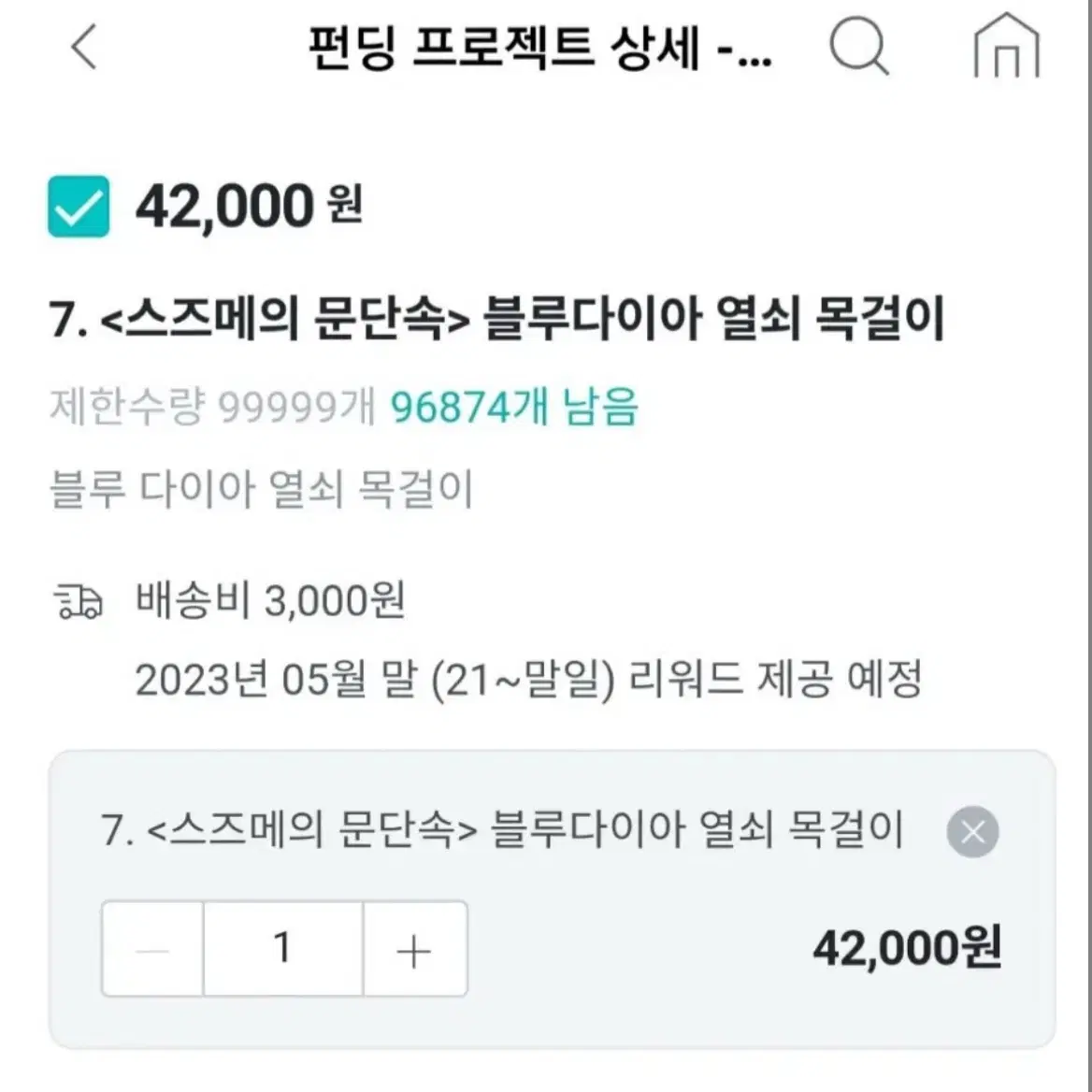Tap the 96874개 남음 remaining stock text

tap(514, 407)
